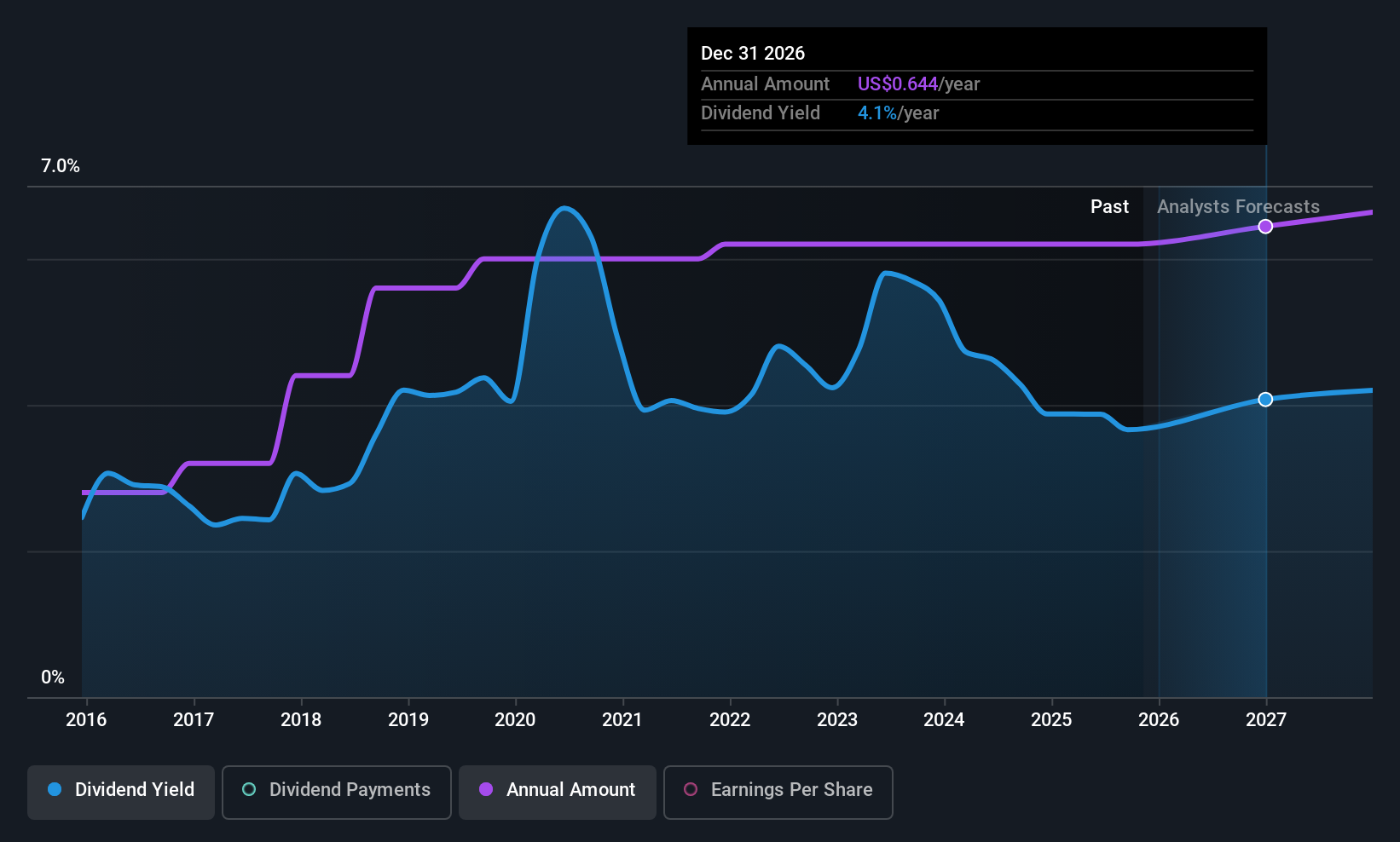Viewport: 1400px width, 842px height.
Task: Click the blue Dividend Yield legend dot
Action: 55,790
